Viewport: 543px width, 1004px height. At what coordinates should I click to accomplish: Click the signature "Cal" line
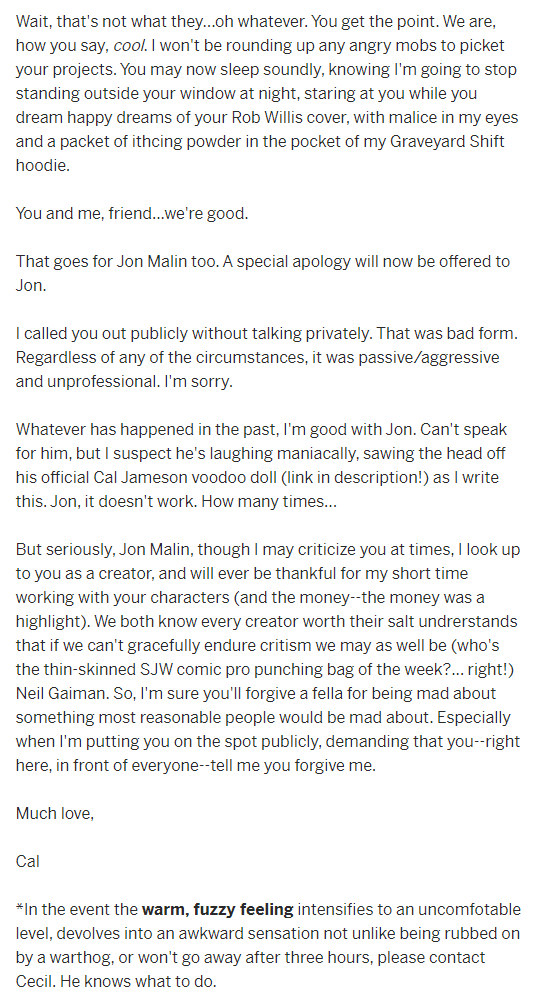point(28,861)
